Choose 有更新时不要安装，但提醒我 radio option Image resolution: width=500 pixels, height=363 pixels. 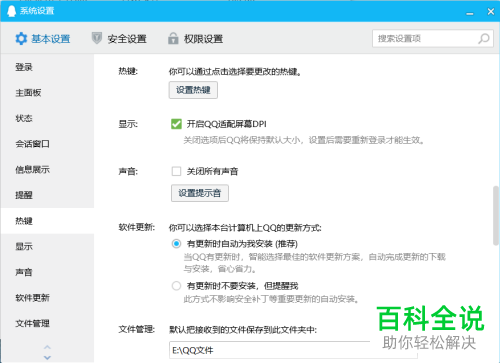point(176,286)
